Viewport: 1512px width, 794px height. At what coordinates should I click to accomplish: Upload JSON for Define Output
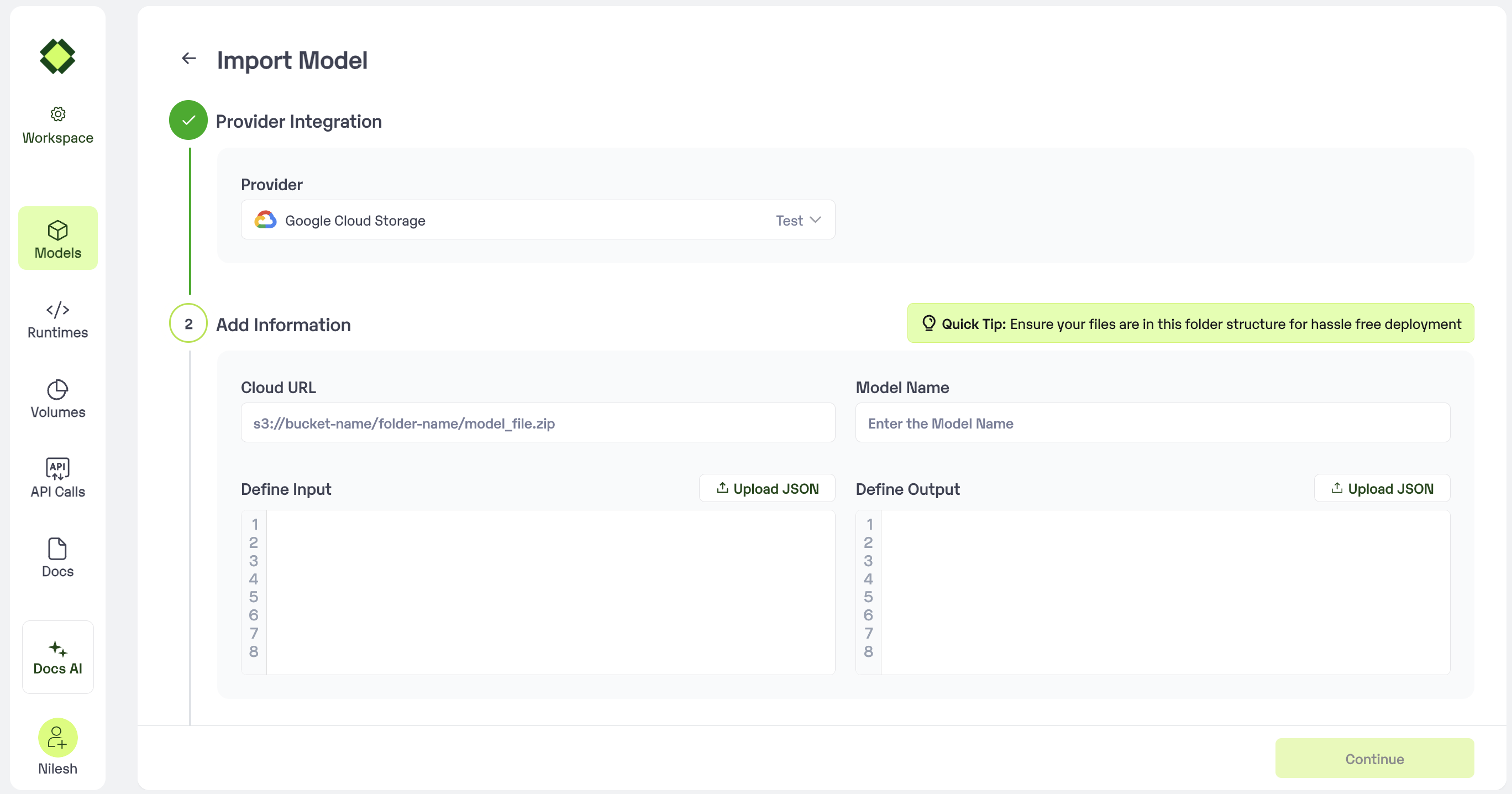[x=1382, y=489]
